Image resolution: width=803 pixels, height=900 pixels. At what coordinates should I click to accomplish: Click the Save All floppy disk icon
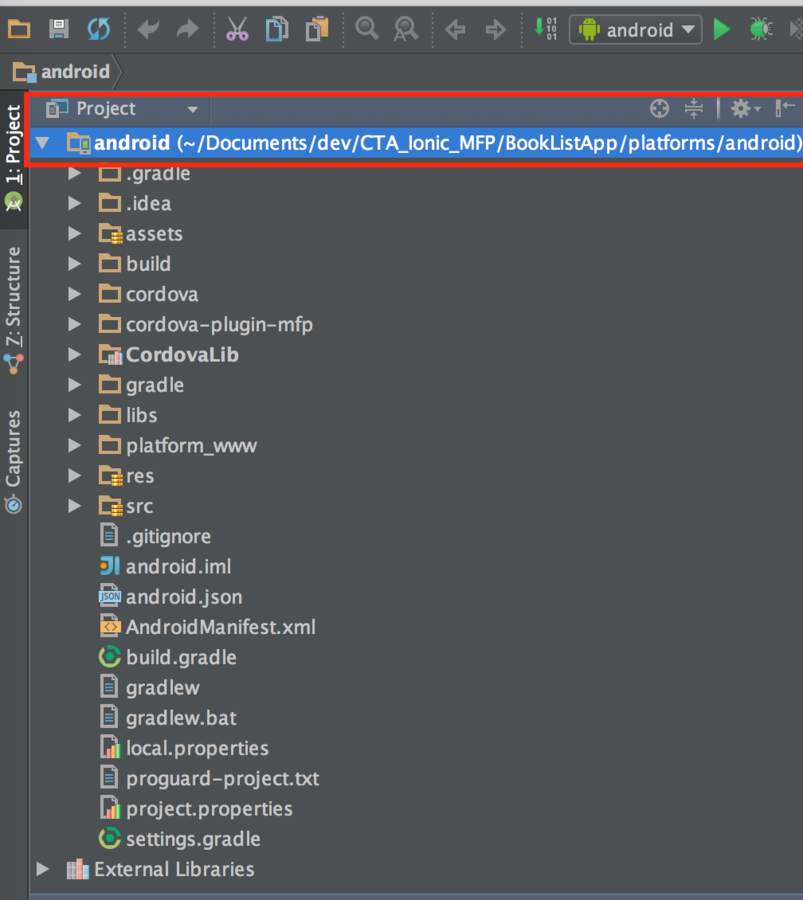click(x=59, y=29)
